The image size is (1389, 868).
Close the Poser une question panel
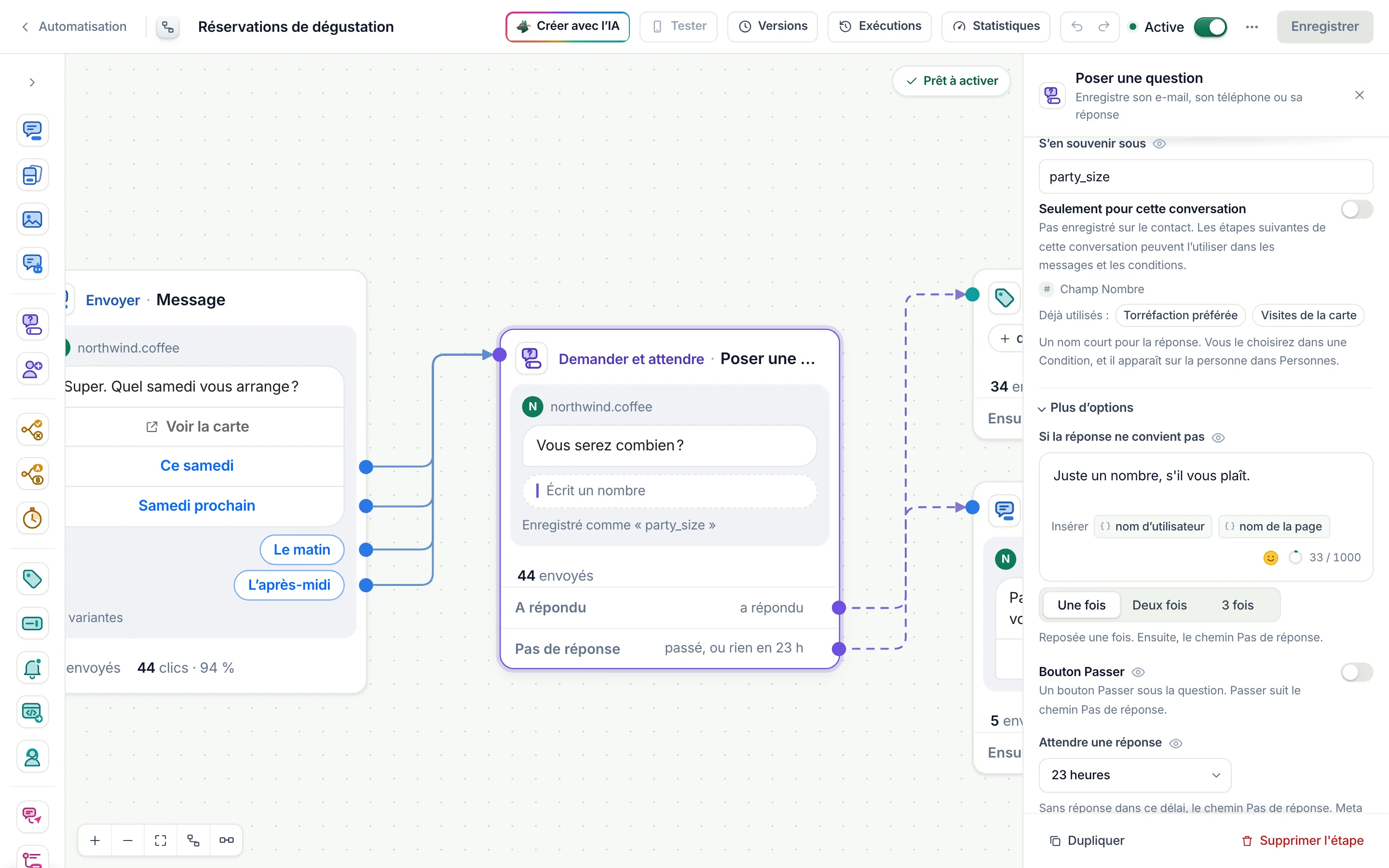point(1359,95)
